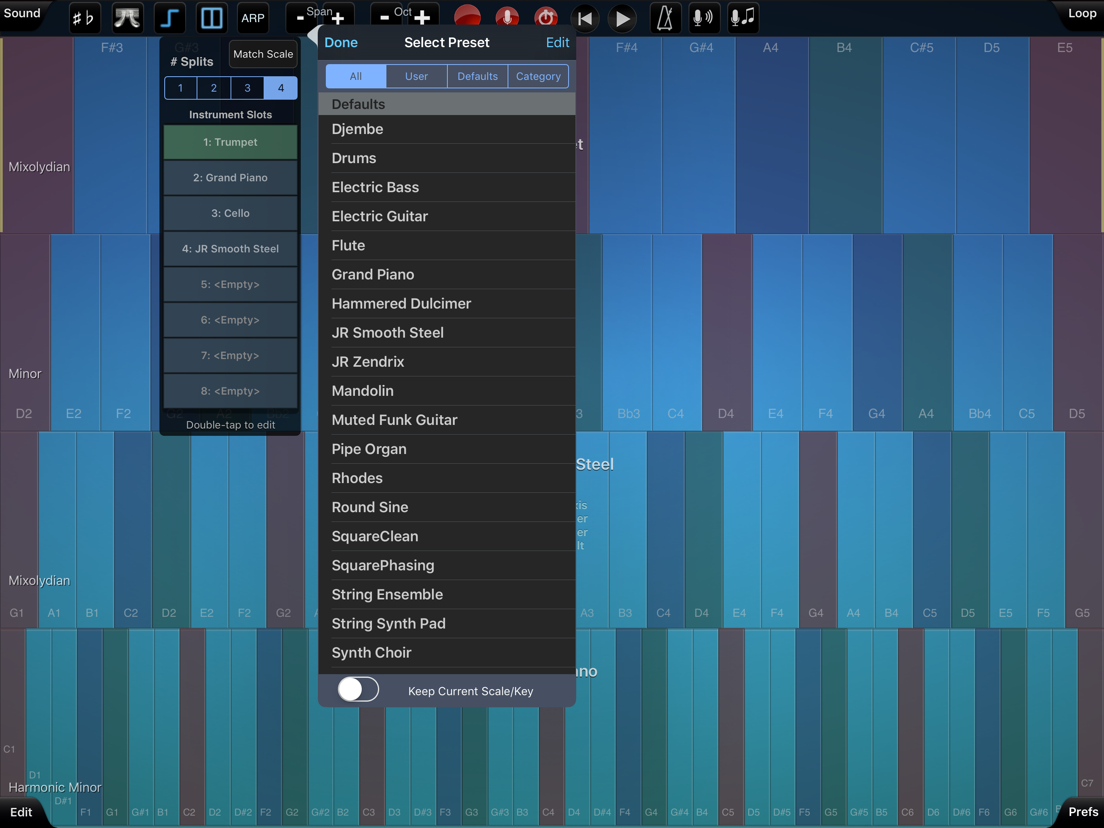Viewport: 1104px width, 828px height.
Task: Open the metronome icon
Action: 664,18
